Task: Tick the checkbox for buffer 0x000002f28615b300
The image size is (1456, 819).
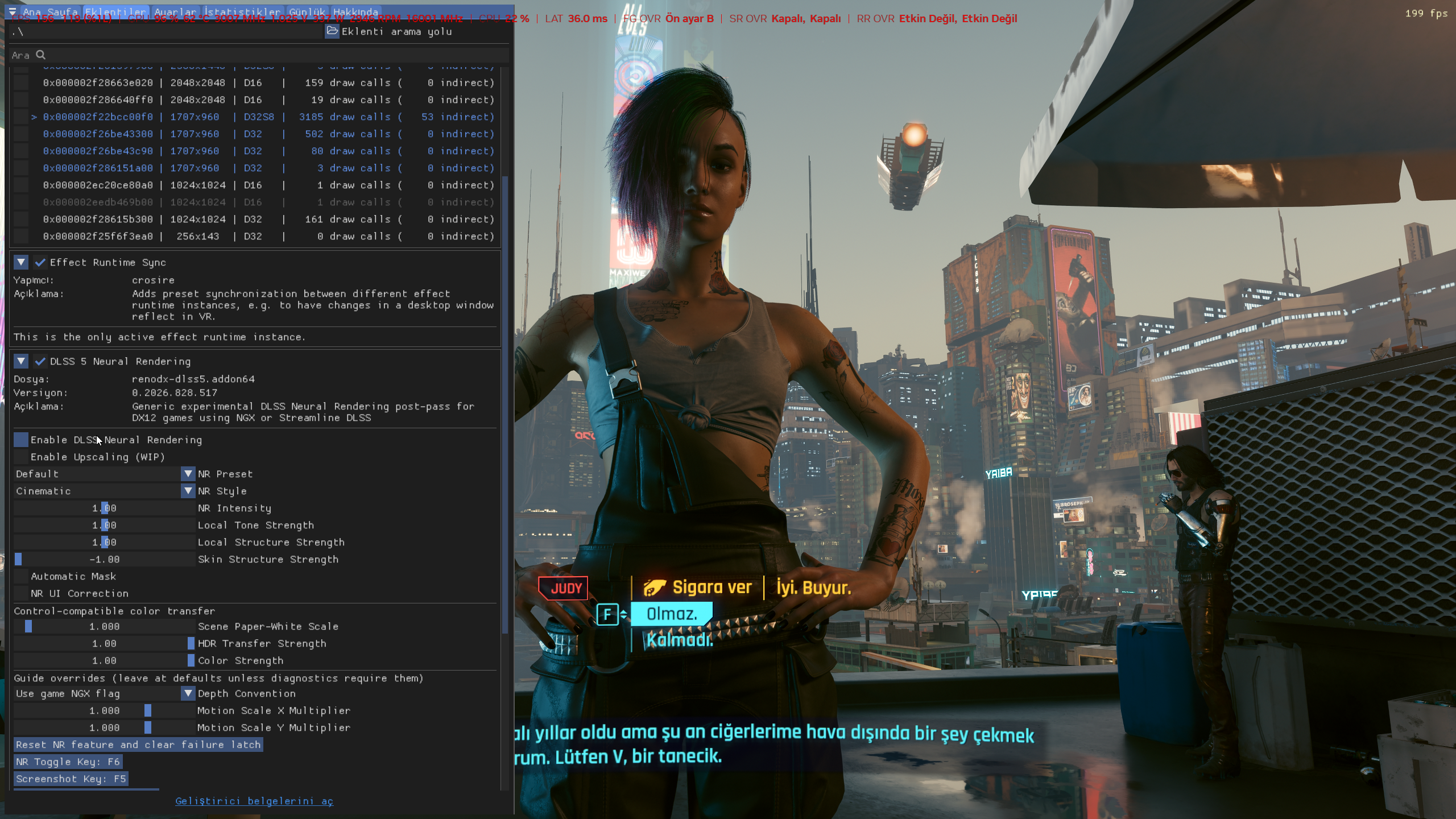Action: click(21, 220)
